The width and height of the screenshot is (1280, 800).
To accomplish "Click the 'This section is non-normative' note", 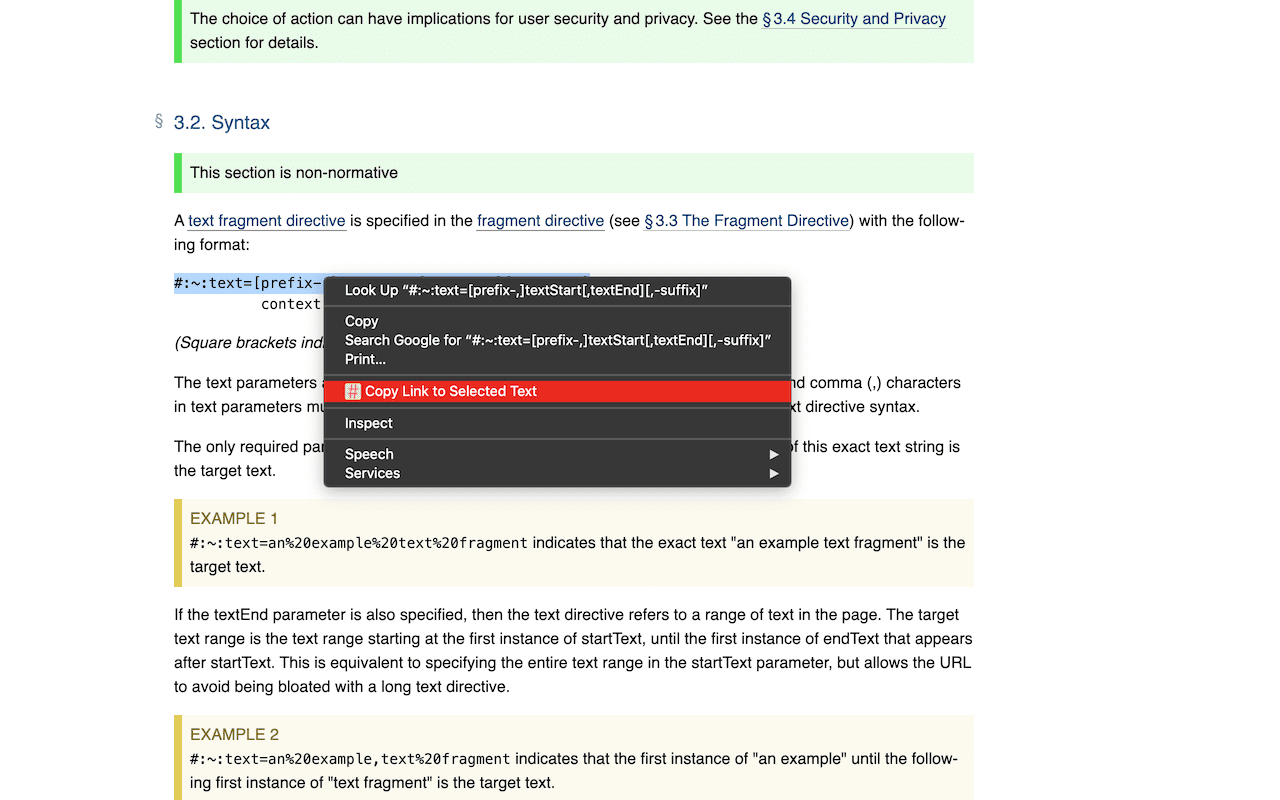I will coord(294,172).
